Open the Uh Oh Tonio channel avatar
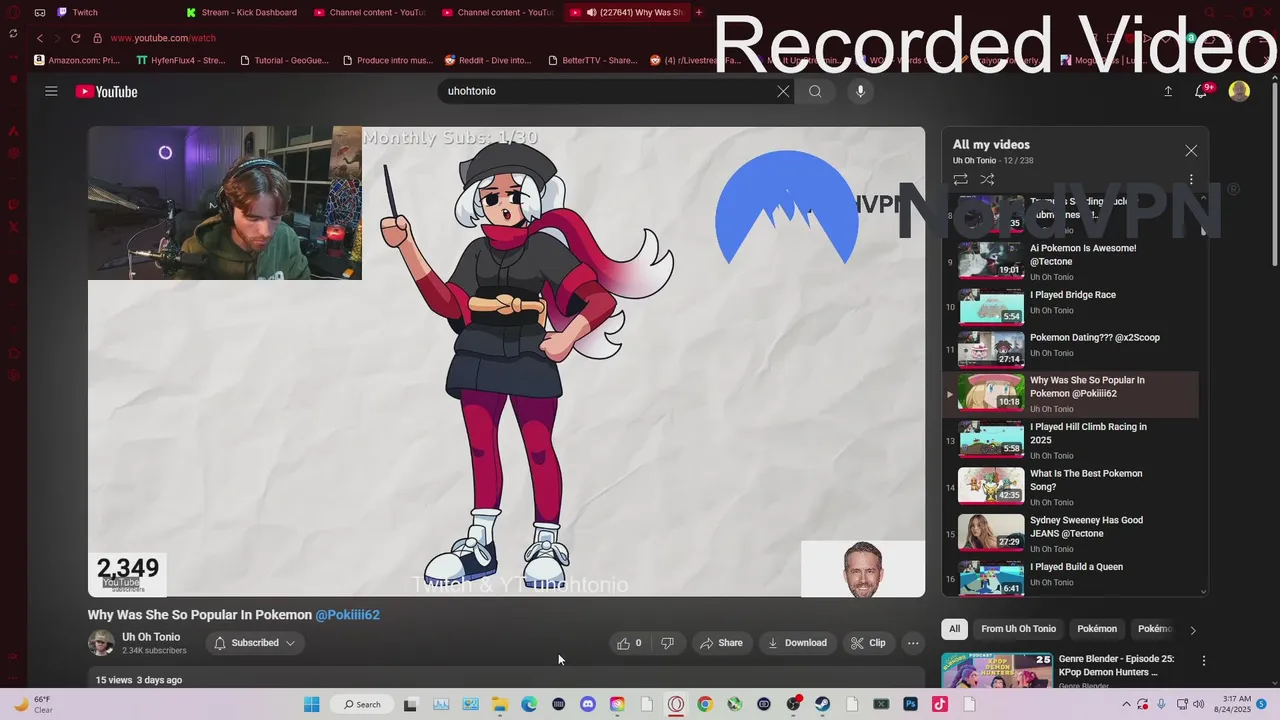Screen dimensions: 1280x720 tap(101, 643)
